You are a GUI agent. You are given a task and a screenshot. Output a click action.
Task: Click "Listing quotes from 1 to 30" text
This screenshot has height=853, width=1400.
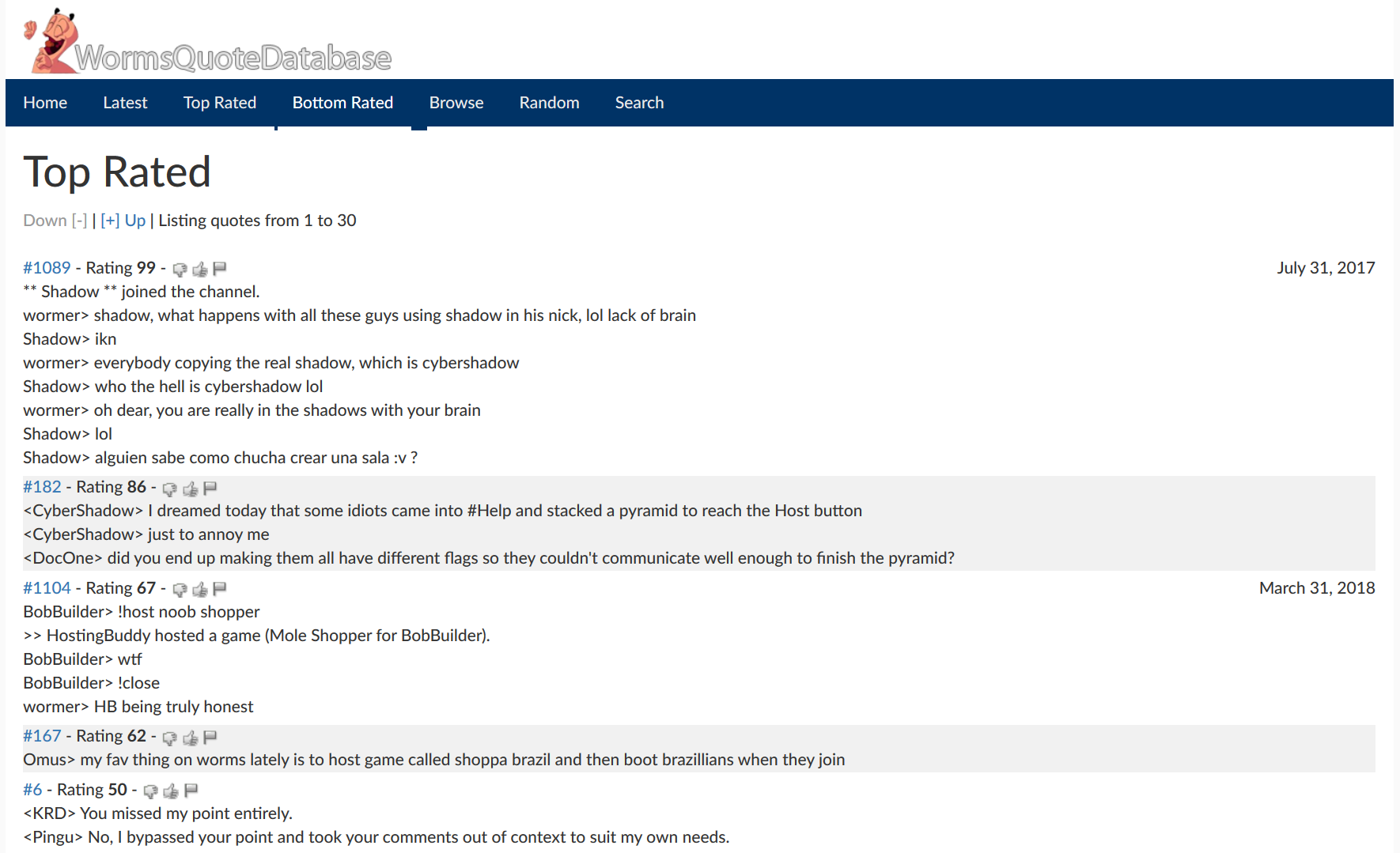coord(257,221)
